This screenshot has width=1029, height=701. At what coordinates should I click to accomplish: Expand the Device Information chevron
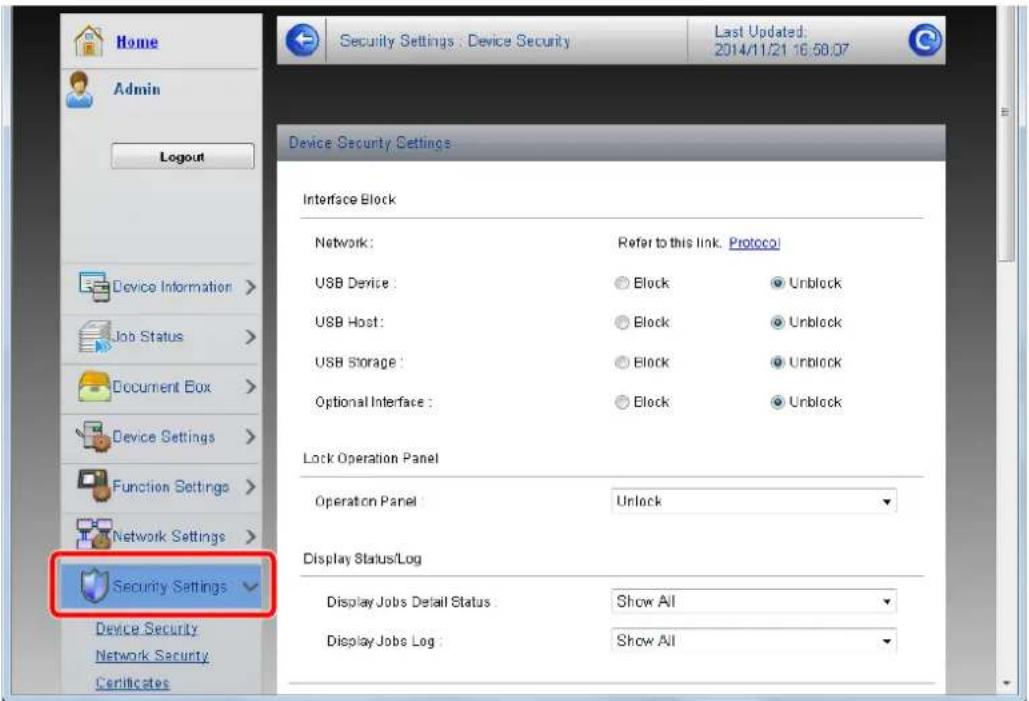[x=250, y=287]
